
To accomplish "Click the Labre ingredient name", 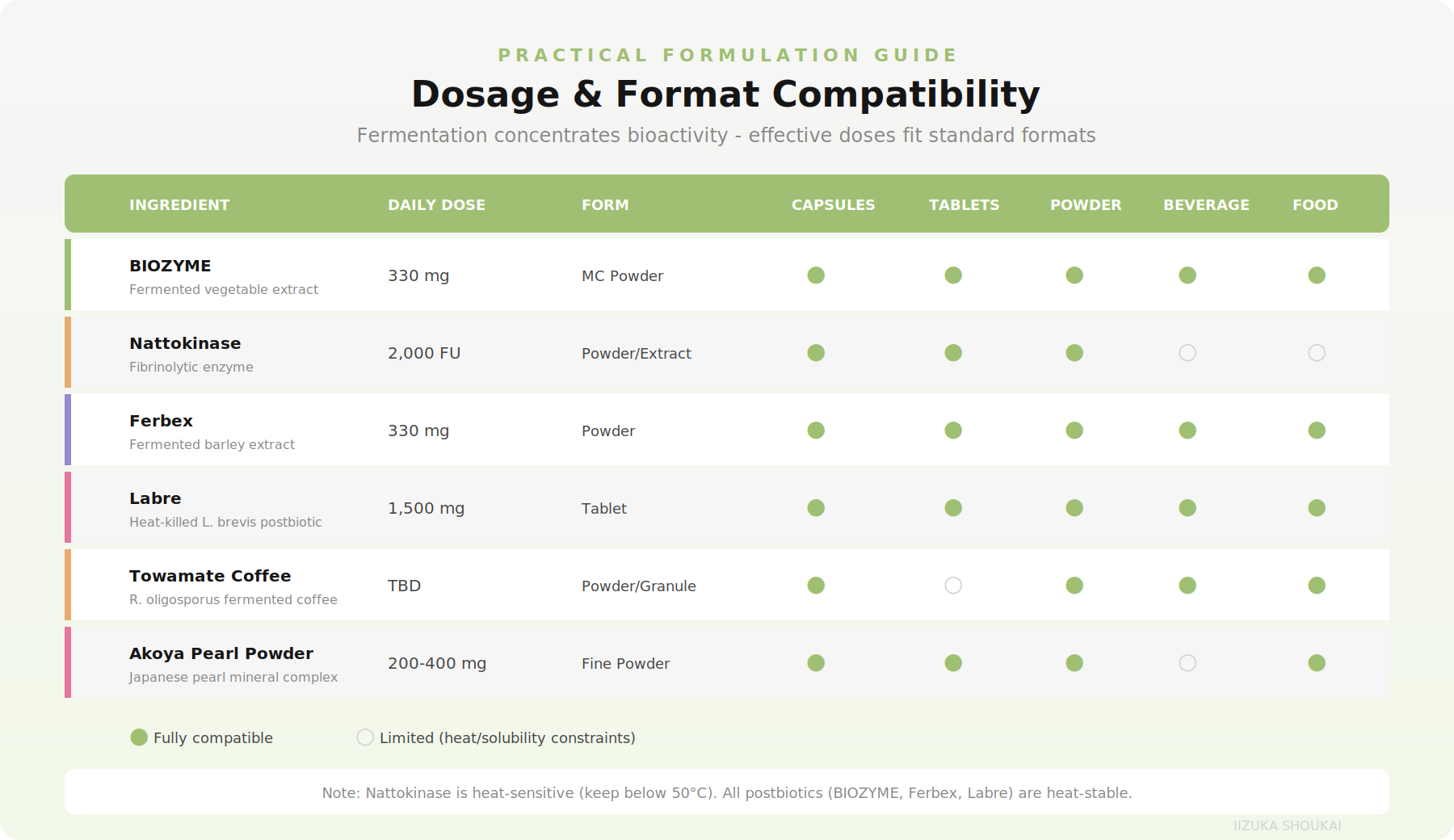I will 155,498.
